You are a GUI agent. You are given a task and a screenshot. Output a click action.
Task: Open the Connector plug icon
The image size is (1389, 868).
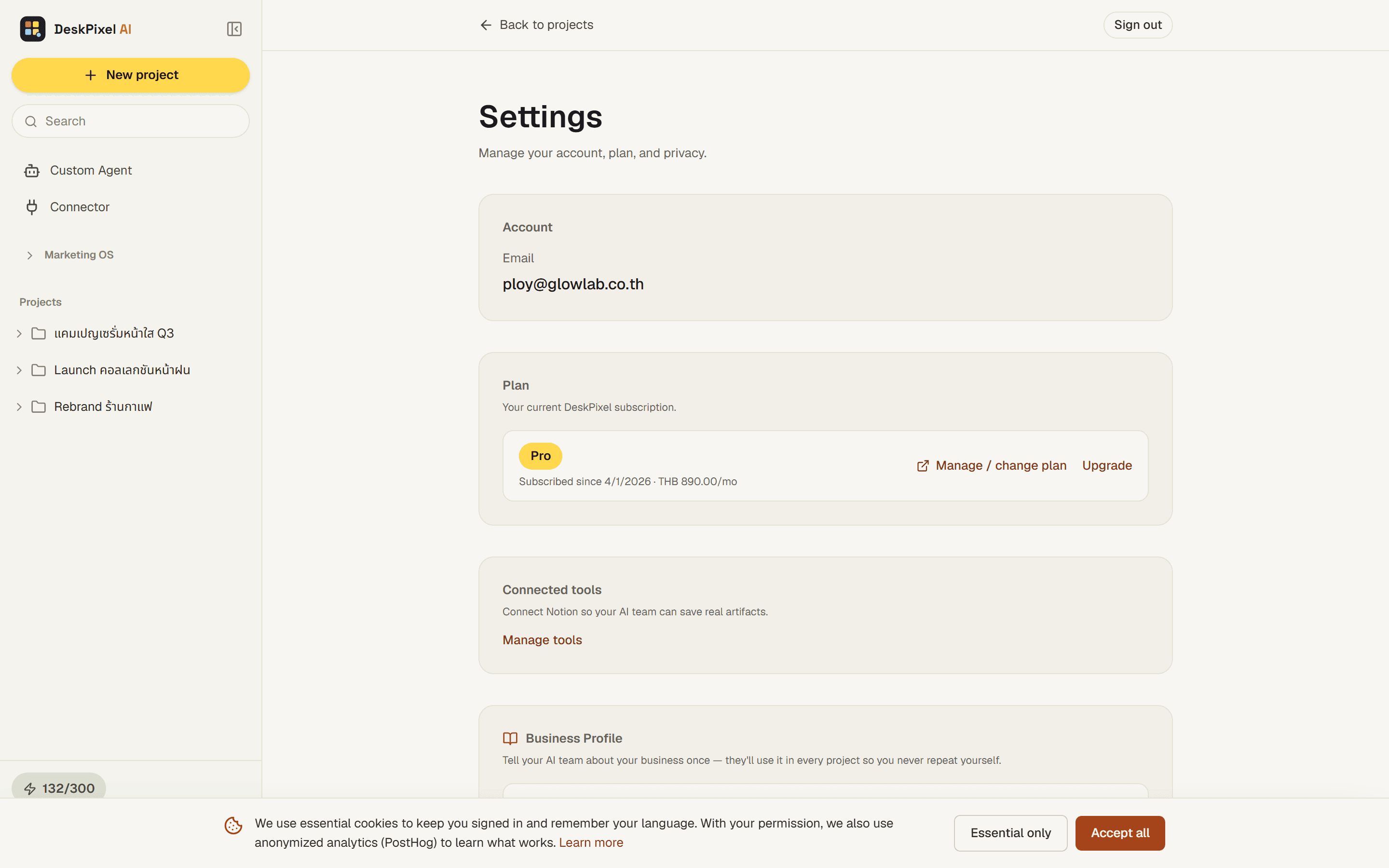(32, 207)
